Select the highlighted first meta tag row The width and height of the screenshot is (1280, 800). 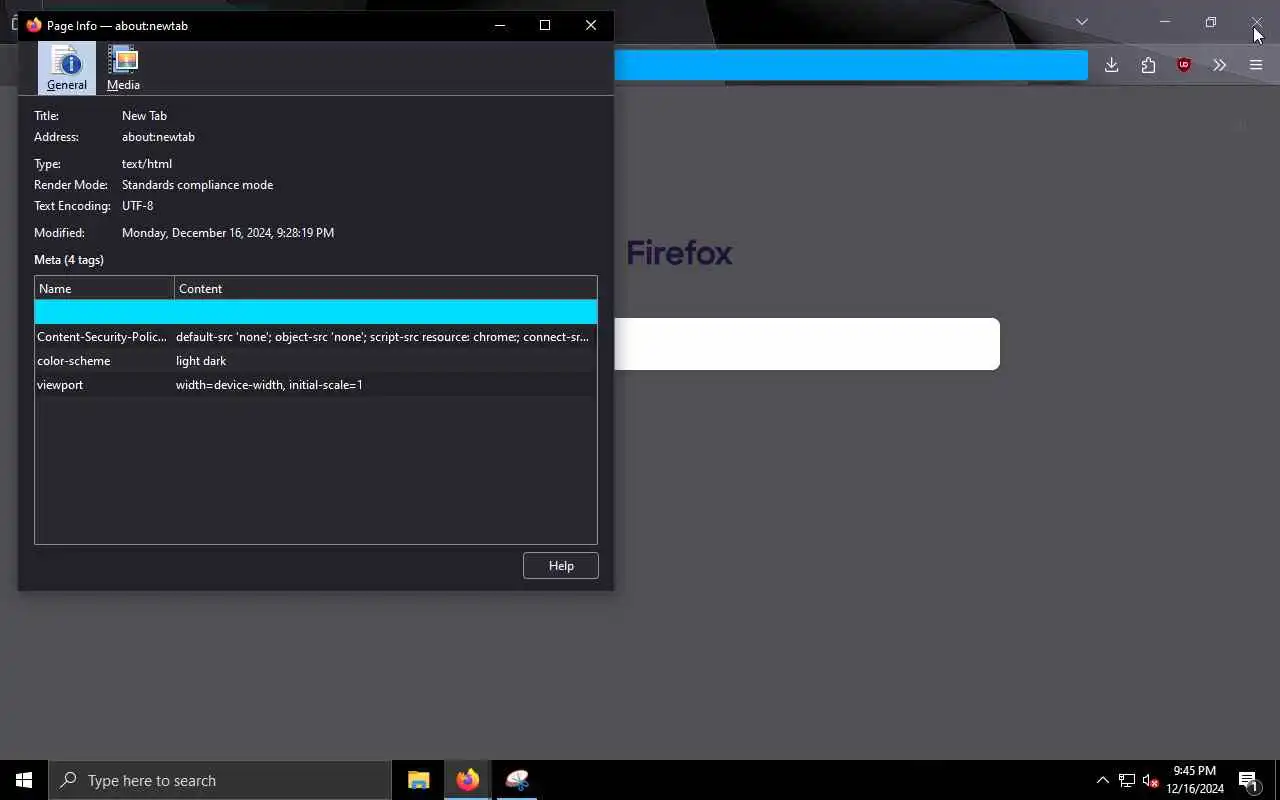click(x=316, y=312)
